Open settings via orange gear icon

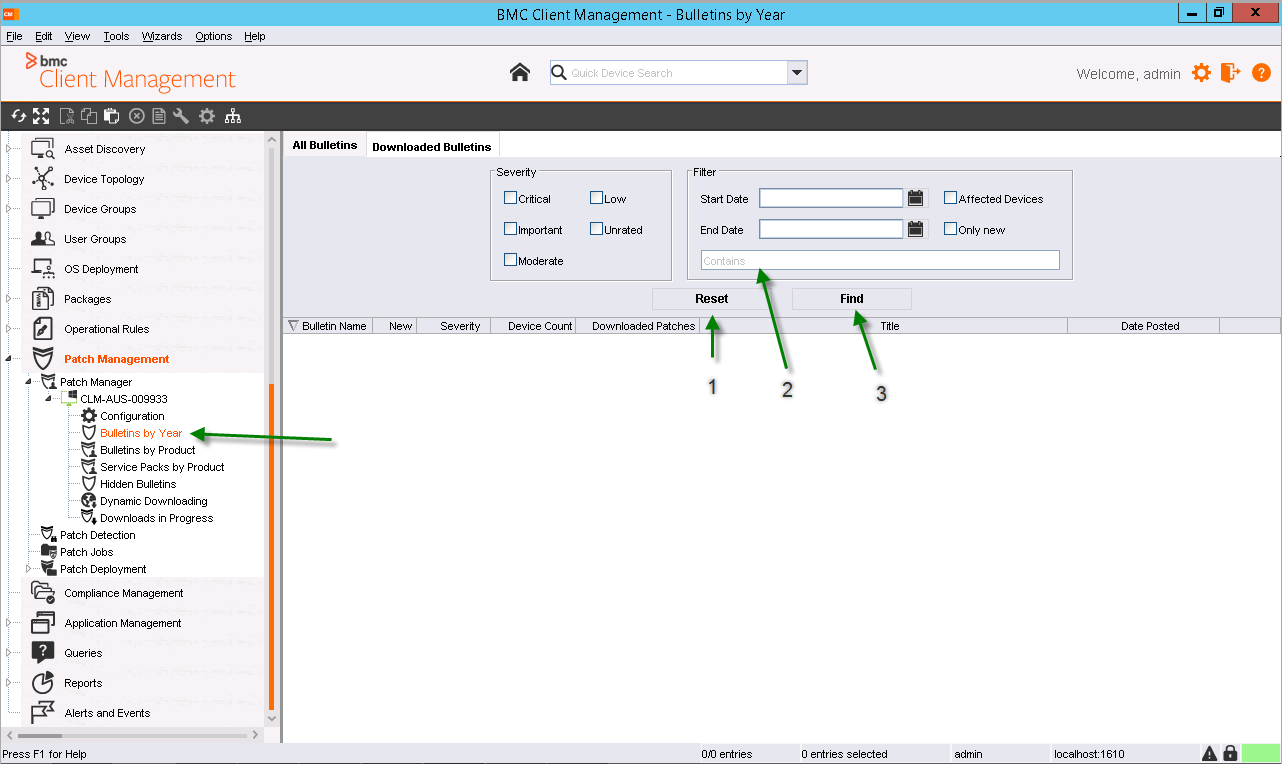point(1201,73)
